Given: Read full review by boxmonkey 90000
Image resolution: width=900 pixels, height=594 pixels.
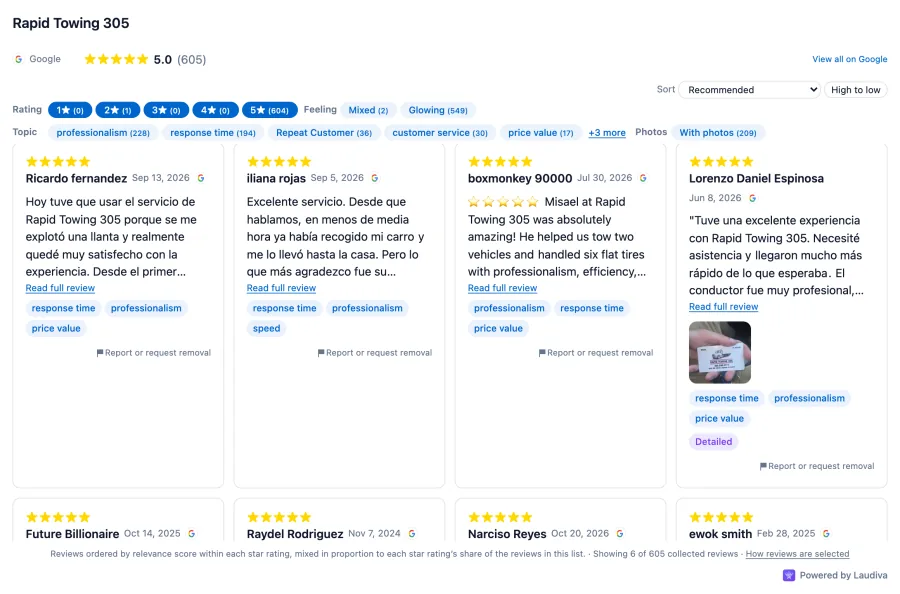Looking at the screenshot, I should [502, 288].
